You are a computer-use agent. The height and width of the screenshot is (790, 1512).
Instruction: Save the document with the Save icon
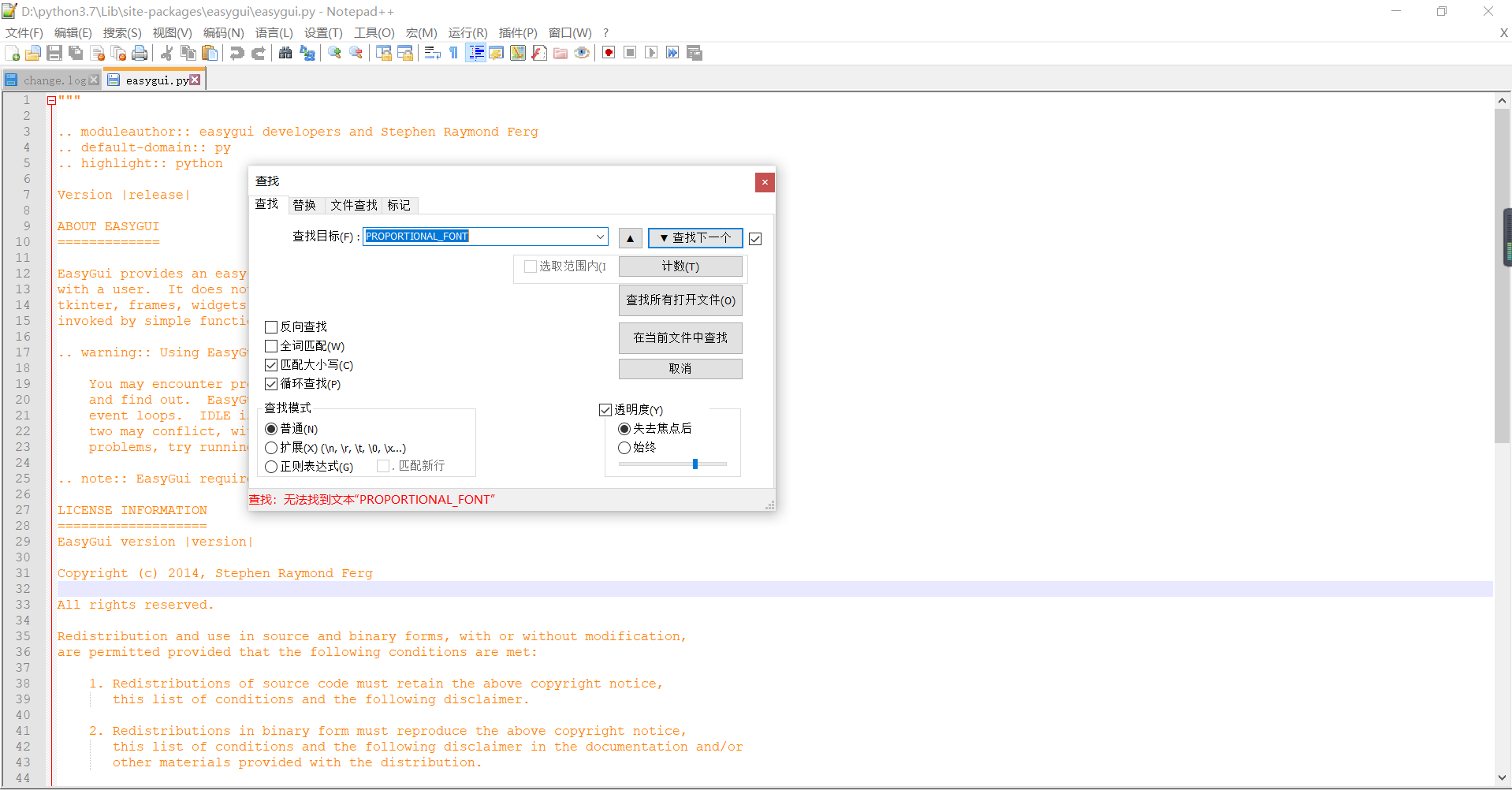pos(54,53)
